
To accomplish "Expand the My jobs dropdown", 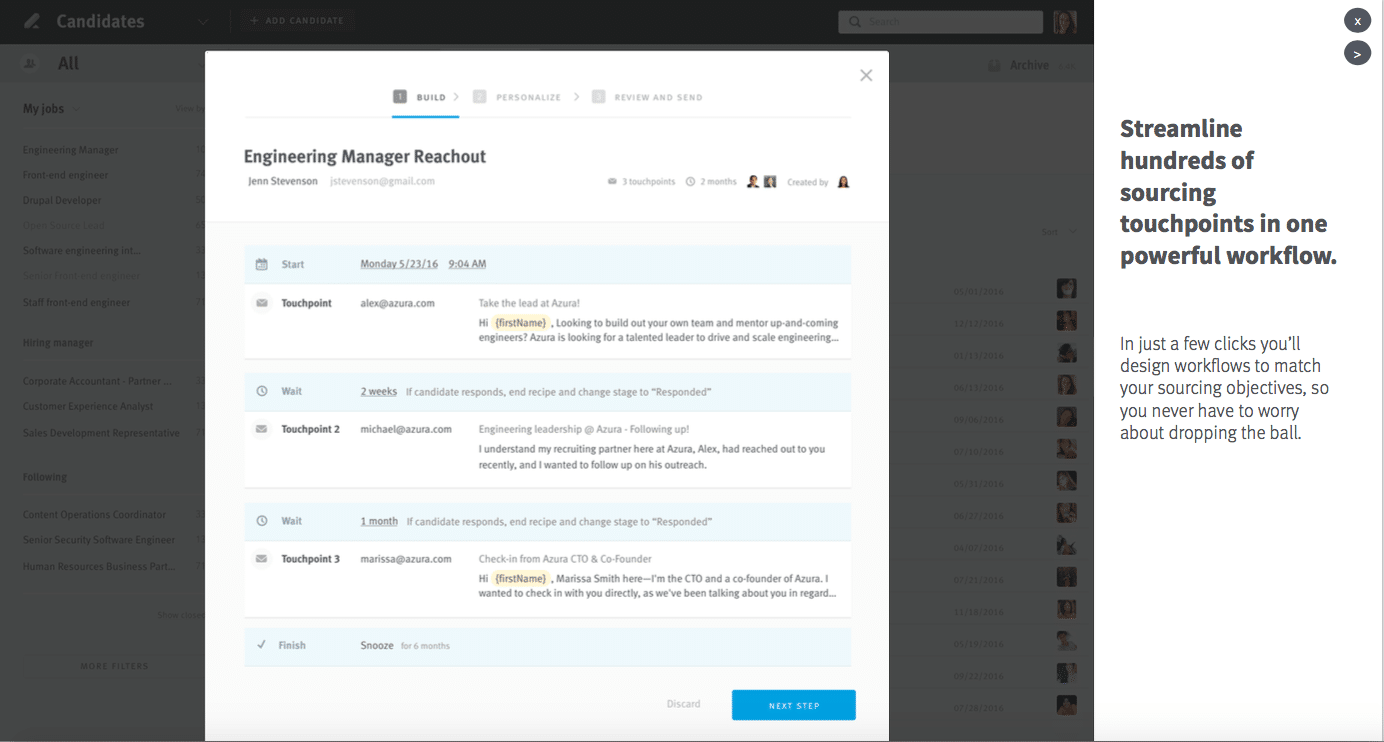I will coord(51,109).
